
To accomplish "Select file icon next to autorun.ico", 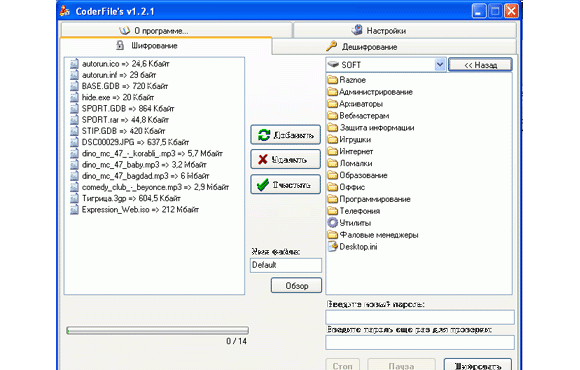I will (74, 64).
